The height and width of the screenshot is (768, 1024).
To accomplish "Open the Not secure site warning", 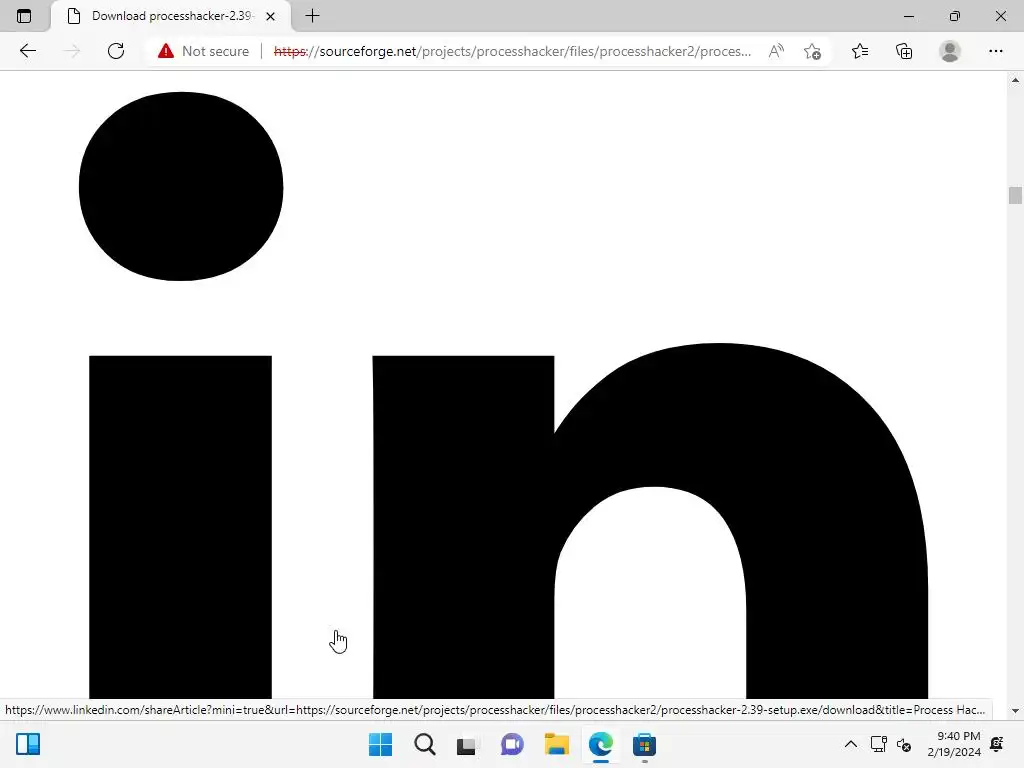I will tap(203, 51).
